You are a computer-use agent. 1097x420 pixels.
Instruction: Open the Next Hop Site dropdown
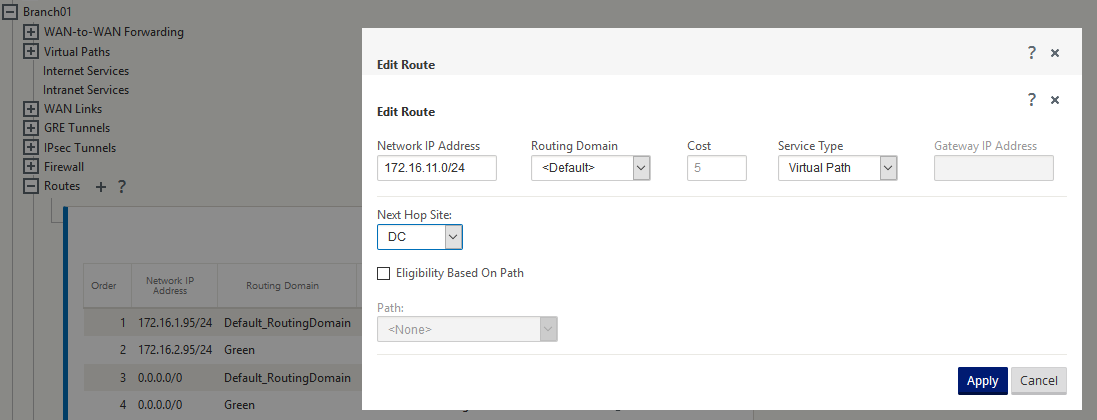click(420, 237)
